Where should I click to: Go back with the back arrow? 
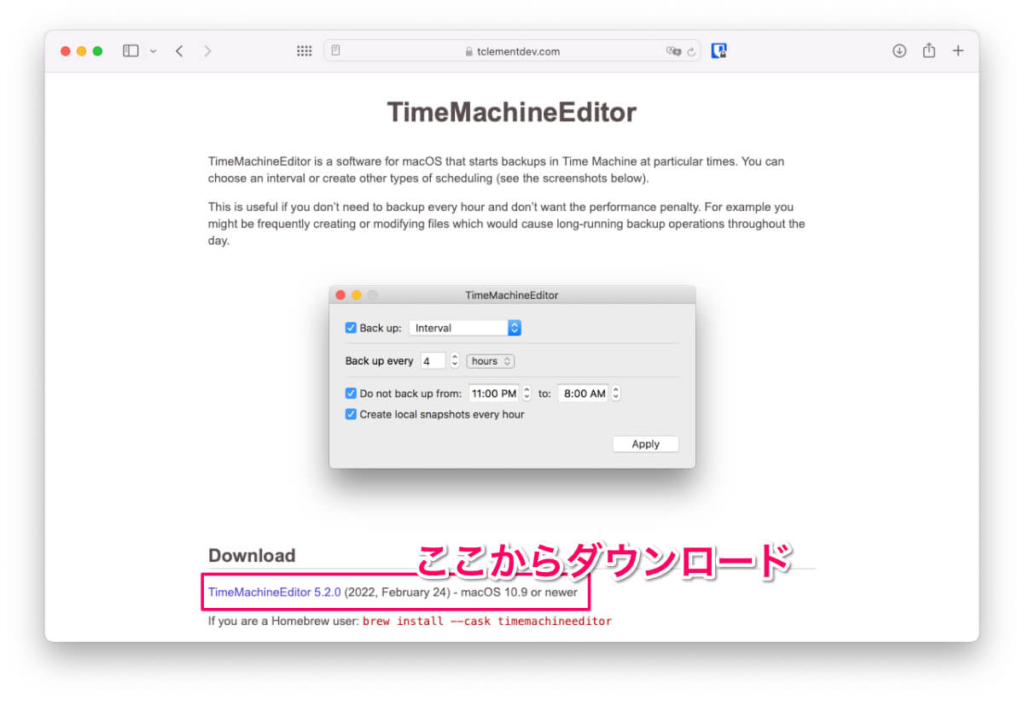(180, 51)
